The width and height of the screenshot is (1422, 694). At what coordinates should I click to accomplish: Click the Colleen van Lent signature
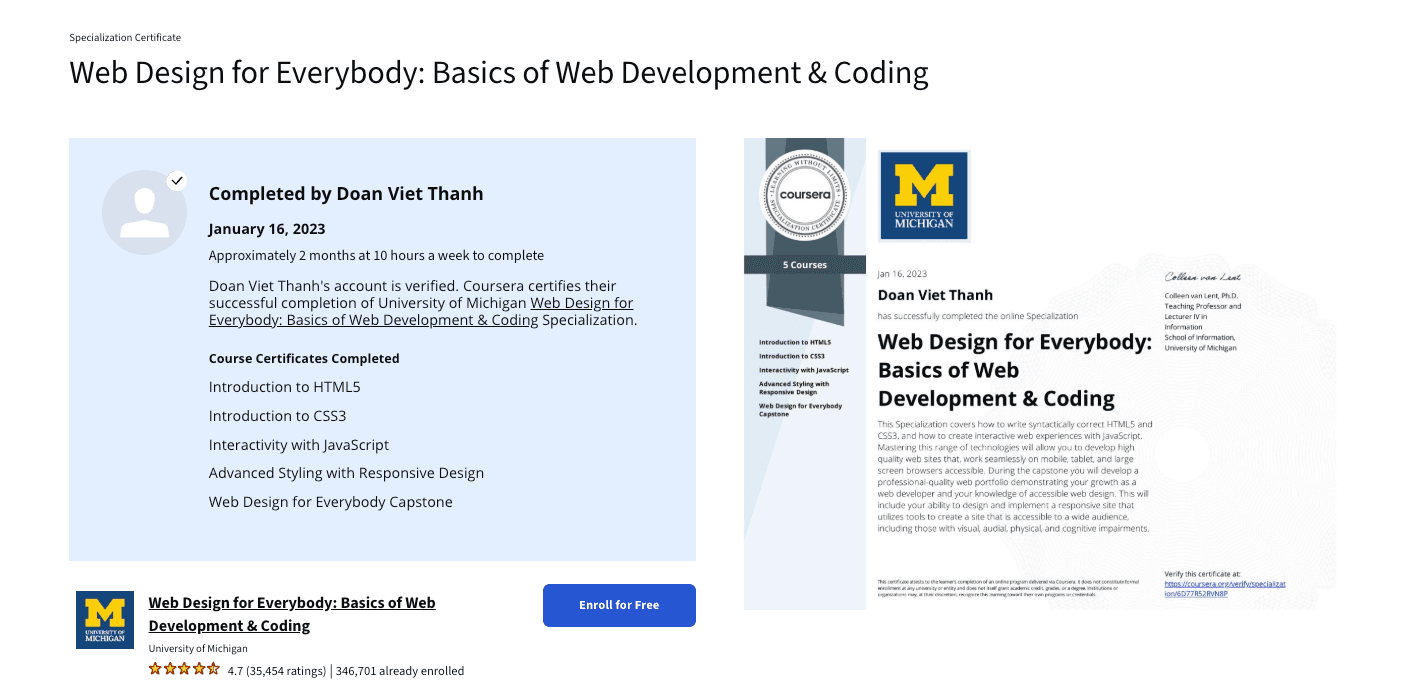[1202, 276]
